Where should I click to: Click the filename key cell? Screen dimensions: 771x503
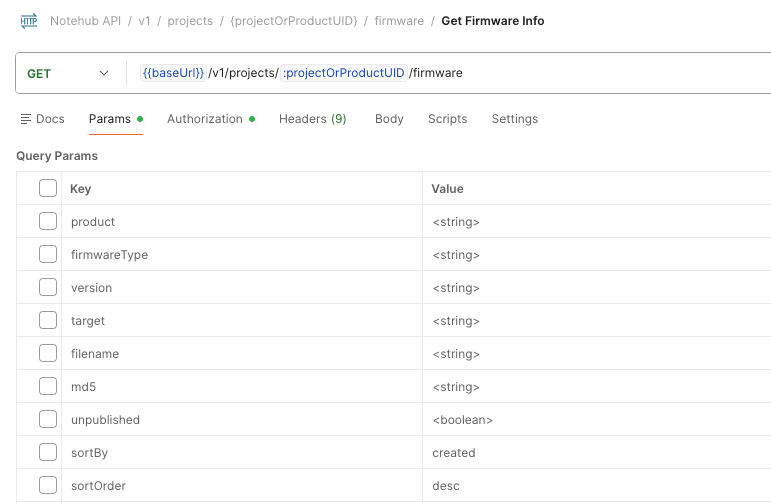(242, 354)
